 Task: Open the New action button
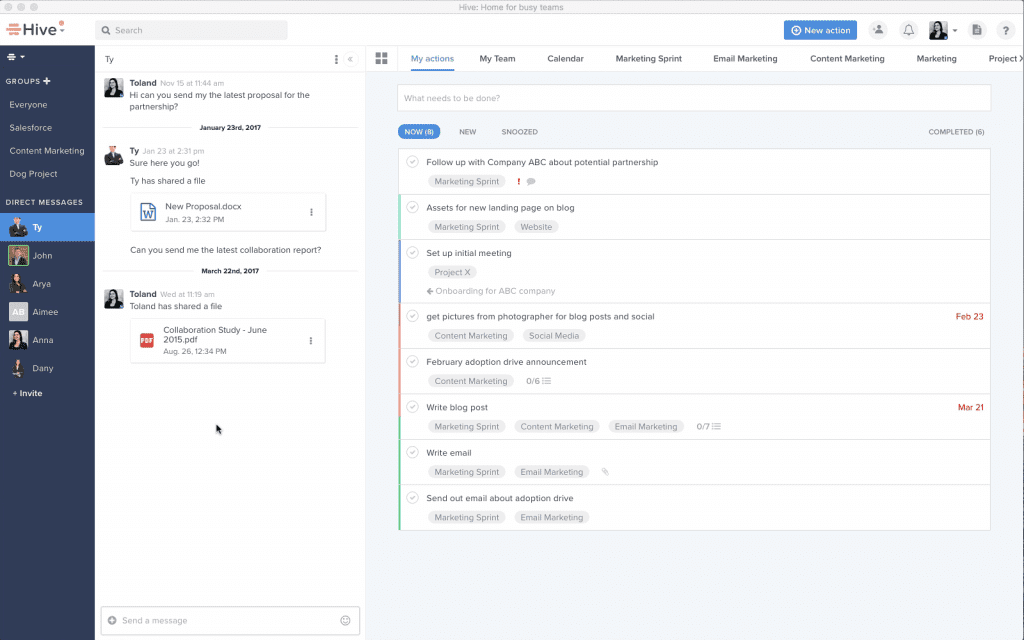pos(820,30)
